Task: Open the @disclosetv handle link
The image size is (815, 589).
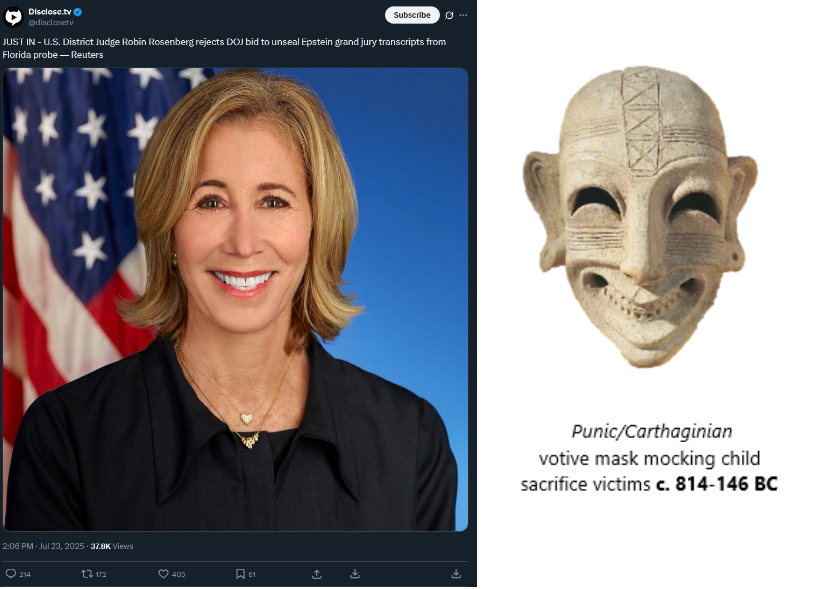Action: [x=51, y=22]
